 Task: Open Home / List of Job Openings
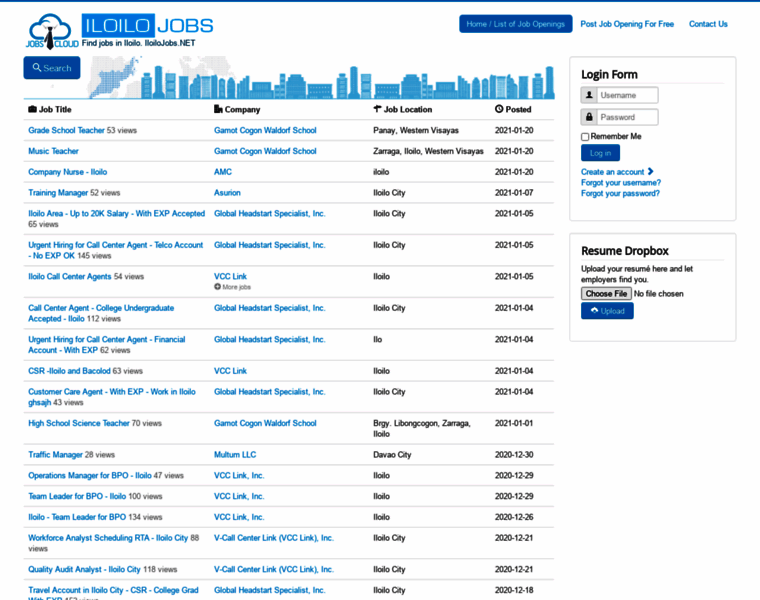pos(516,24)
